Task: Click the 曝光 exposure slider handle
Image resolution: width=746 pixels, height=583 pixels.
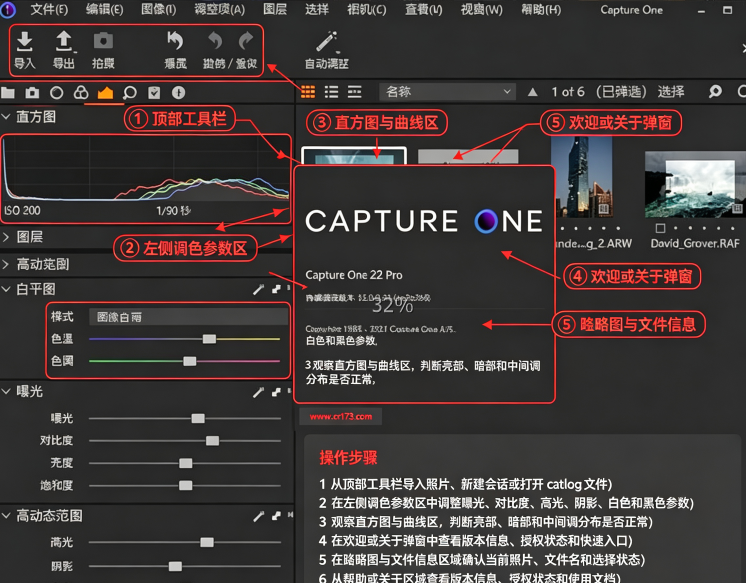Action: [x=198, y=418]
